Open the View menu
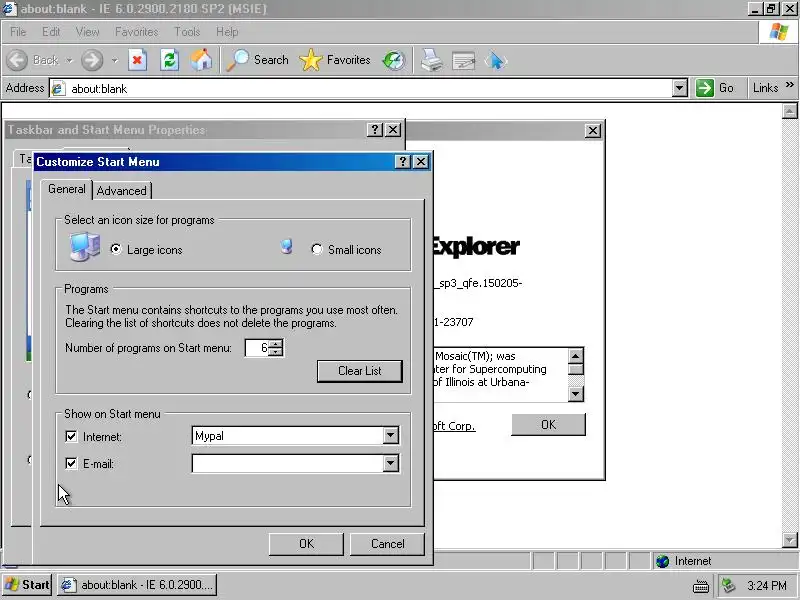The image size is (800, 600). [x=88, y=32]
